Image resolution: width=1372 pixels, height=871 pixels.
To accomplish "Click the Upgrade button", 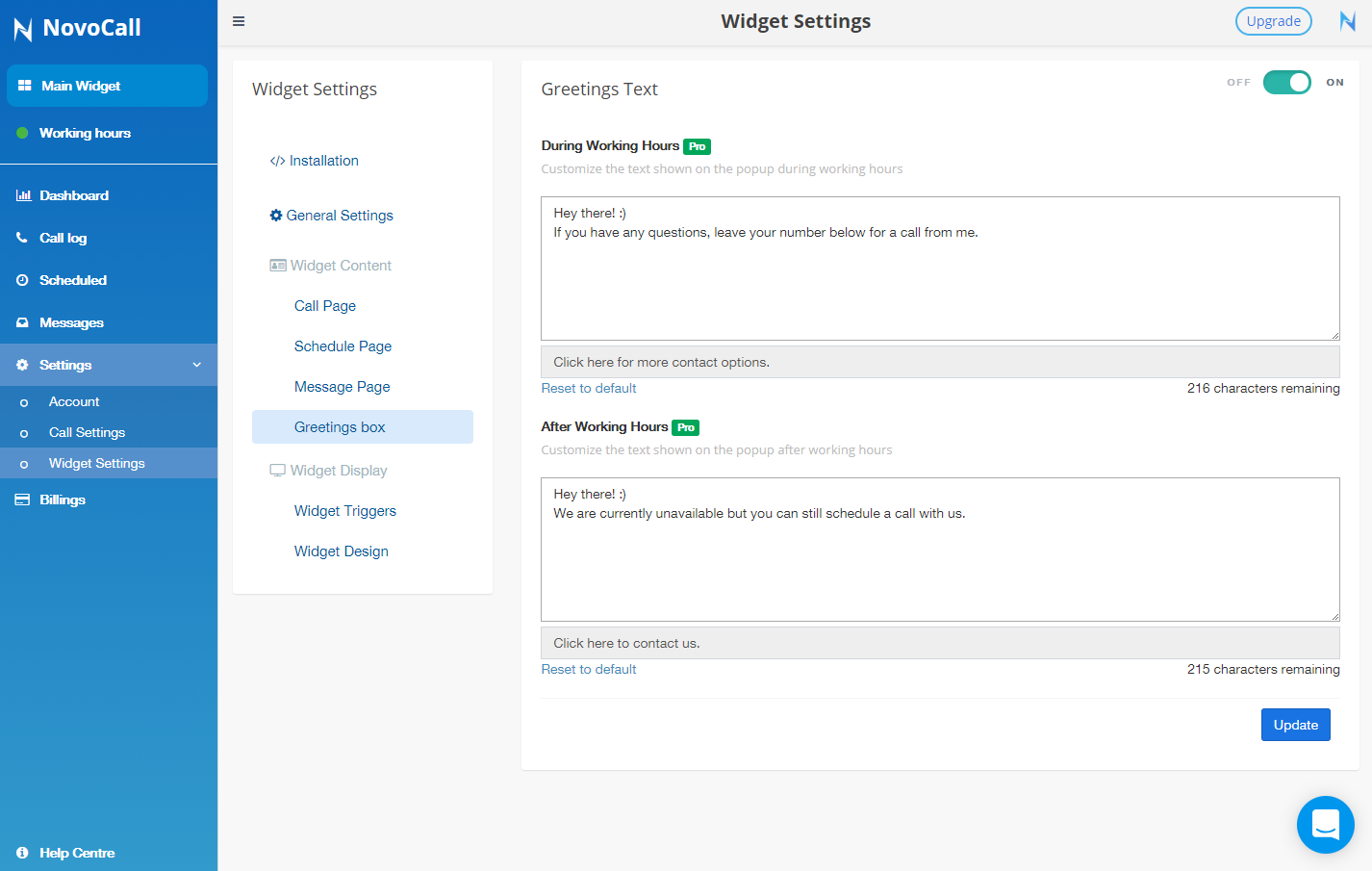I will (x=1273, y=21).
